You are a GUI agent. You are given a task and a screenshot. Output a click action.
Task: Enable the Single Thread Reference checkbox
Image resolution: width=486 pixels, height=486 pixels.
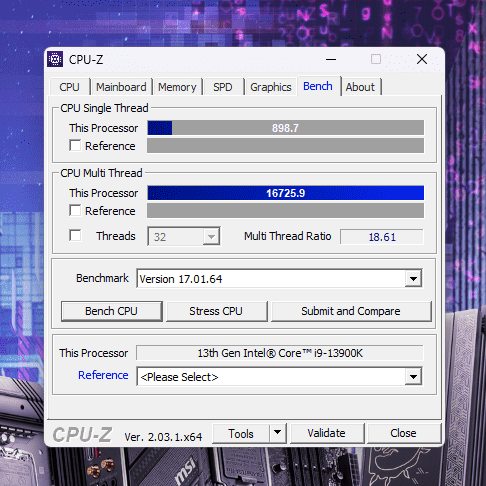point(75,146)
